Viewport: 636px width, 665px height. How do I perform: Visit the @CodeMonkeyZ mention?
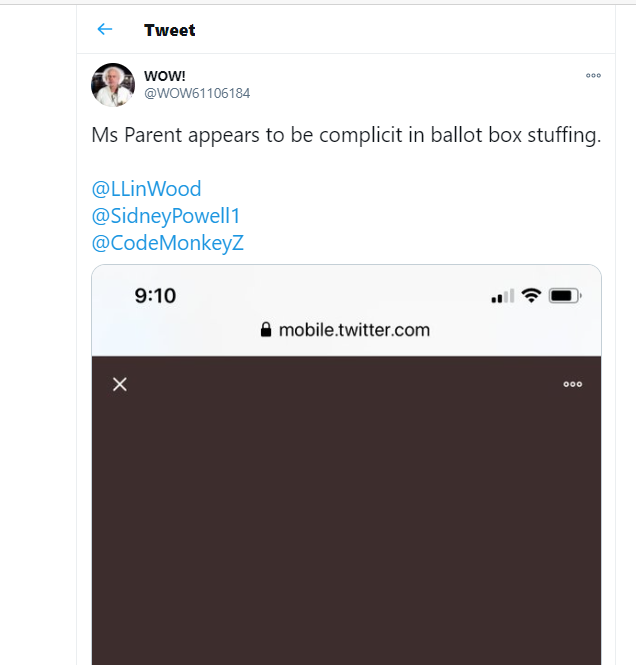(167, 243)
